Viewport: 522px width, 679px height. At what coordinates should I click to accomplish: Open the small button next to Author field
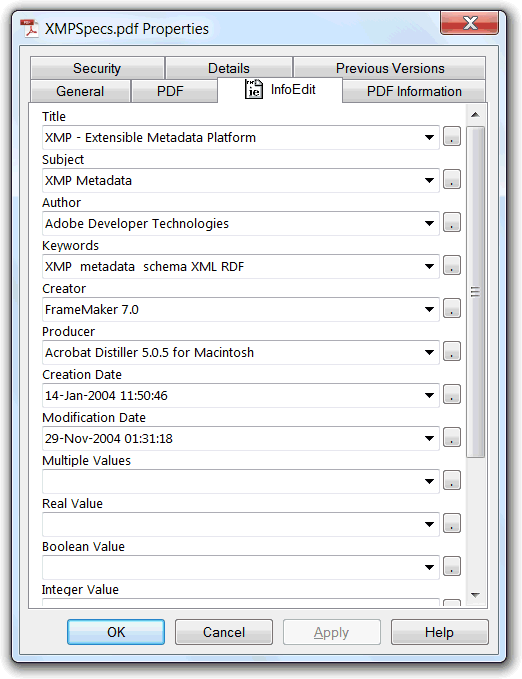coord(451,223)
